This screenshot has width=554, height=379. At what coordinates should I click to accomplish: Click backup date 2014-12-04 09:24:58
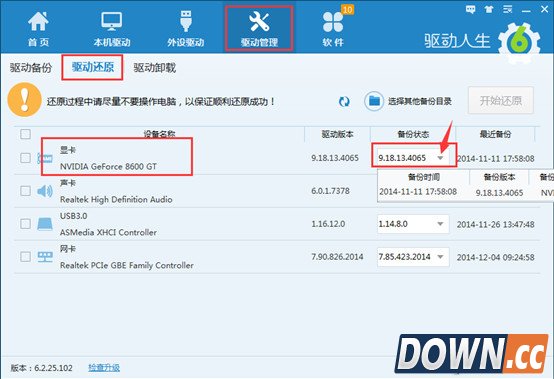coord(495,257)
